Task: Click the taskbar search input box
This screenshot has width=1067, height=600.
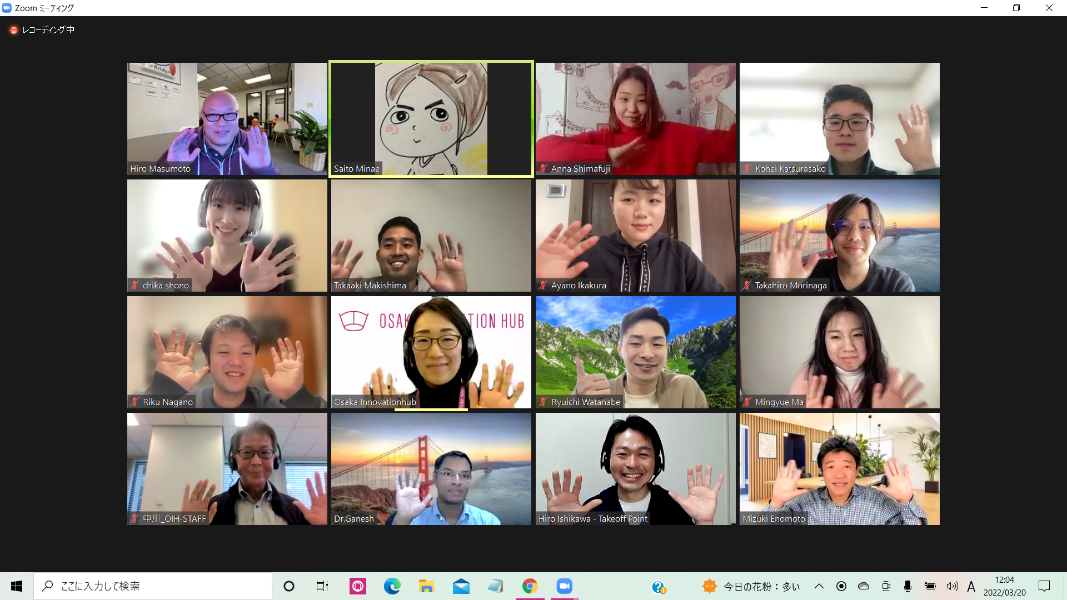Action: 153,586
